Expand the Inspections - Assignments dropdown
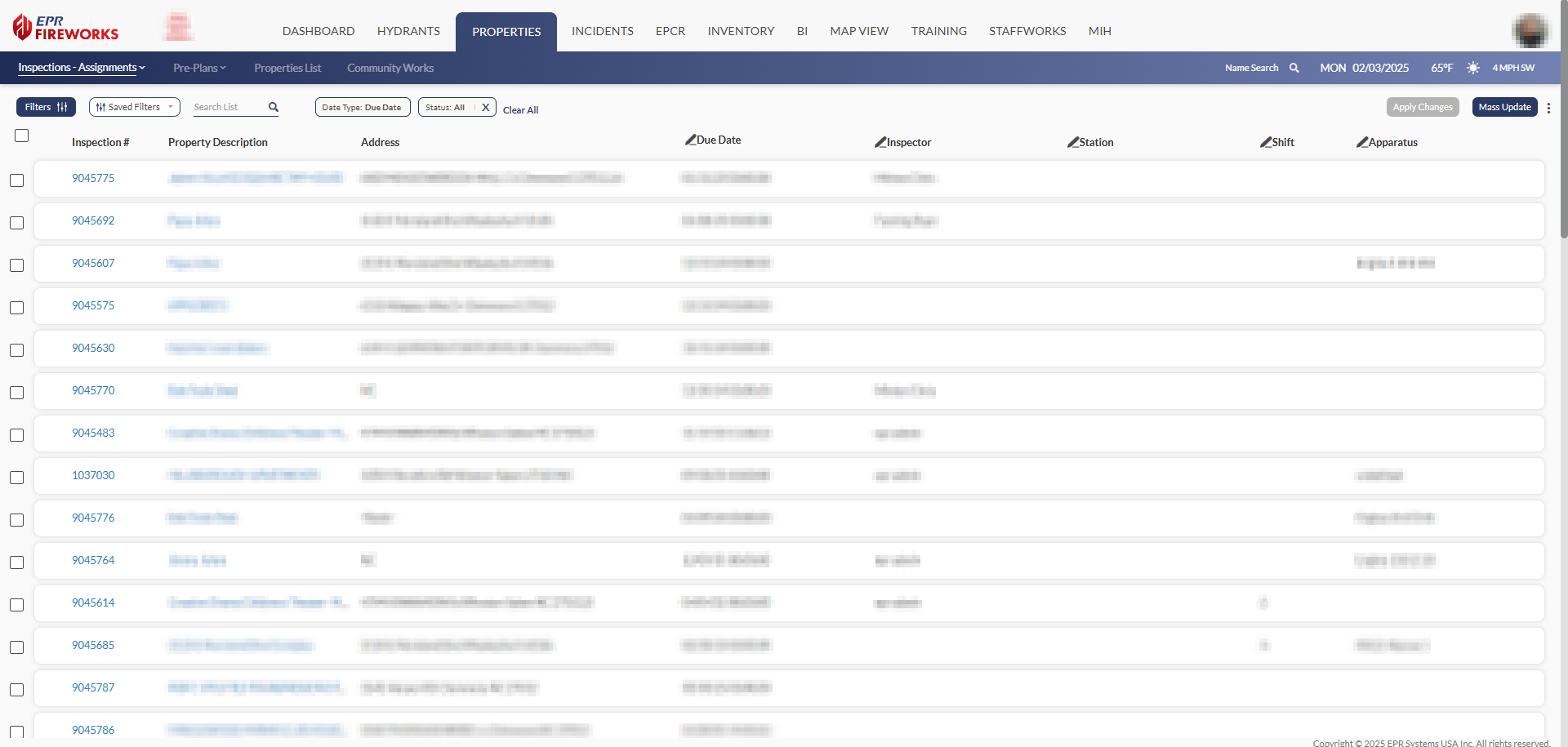1568x747 pixels. [81, 68]
